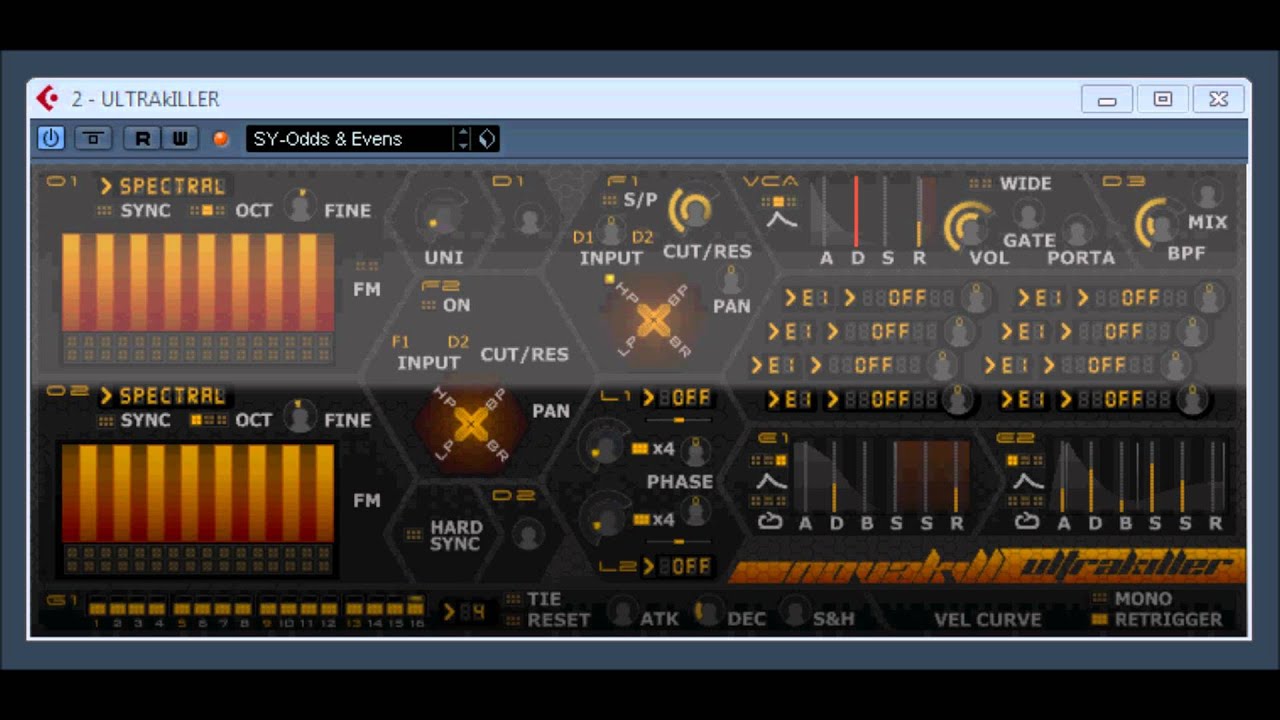Click filter 1 PAN knob

pos(731,279)
